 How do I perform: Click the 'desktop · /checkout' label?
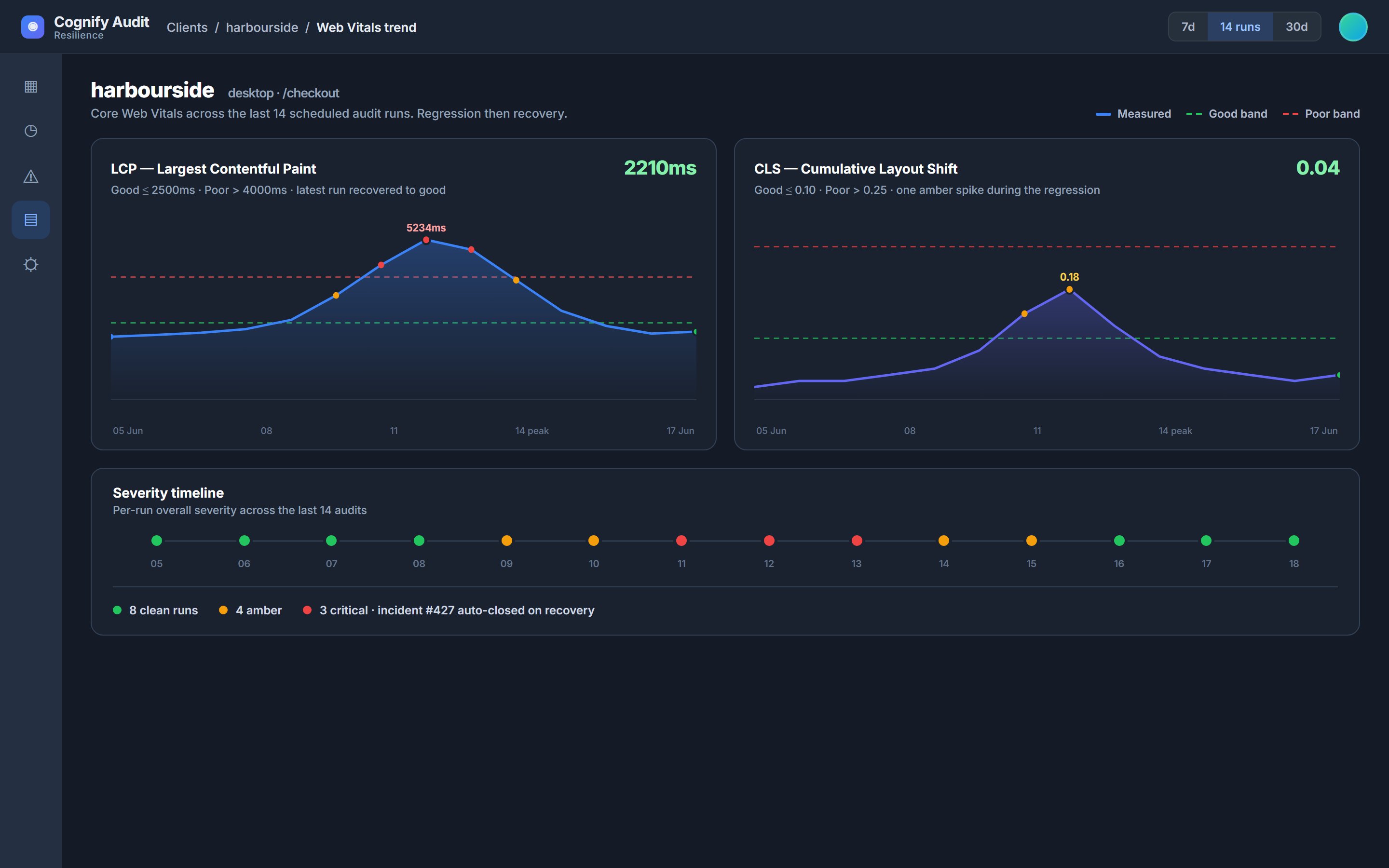click(x=284, y=93)
